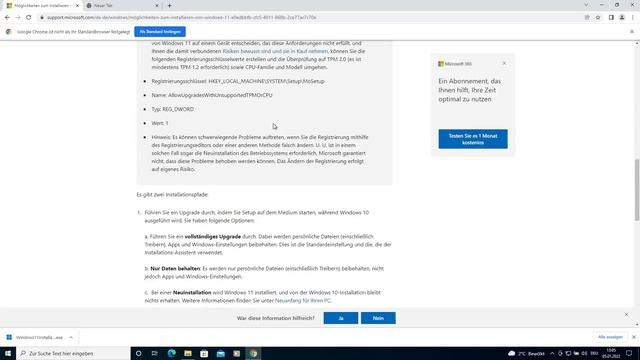Click the browser forward arrow
This screenshot has width=640, height=360.
(18, 18)
